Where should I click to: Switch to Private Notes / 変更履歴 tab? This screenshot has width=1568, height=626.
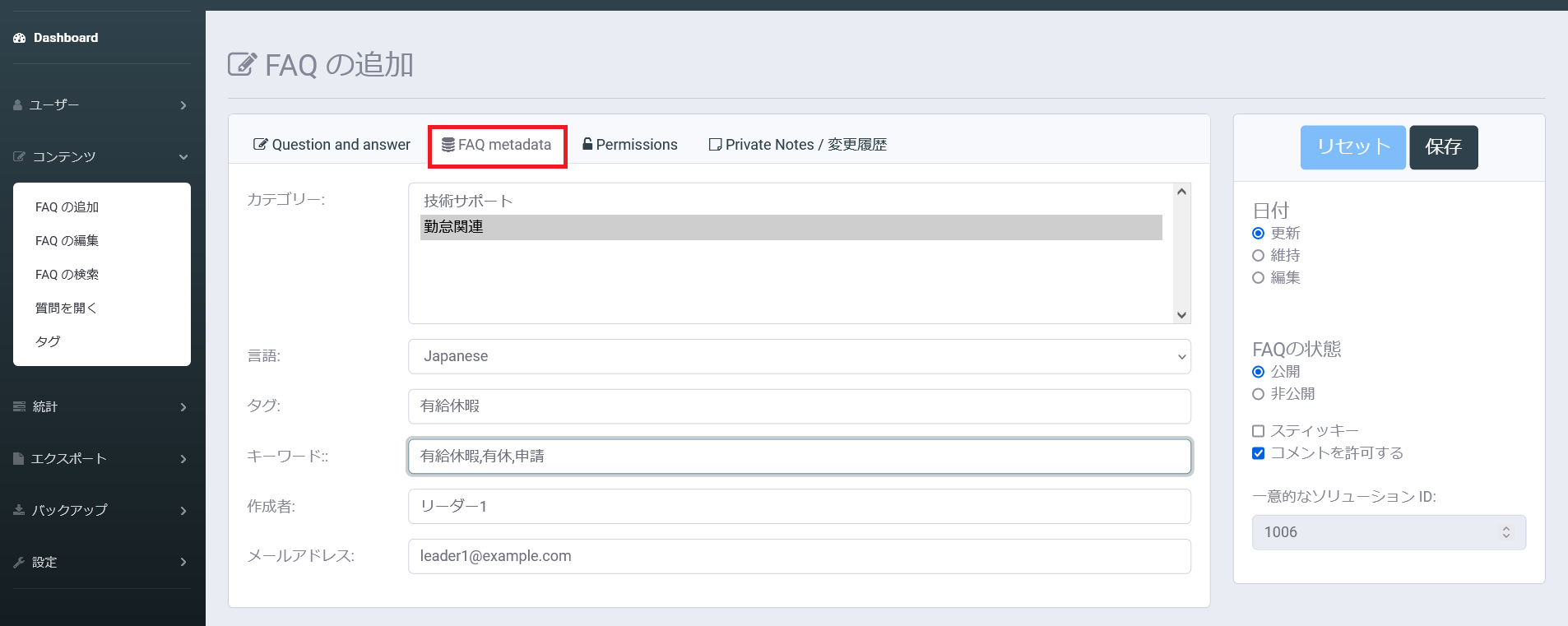pos(798,145)
